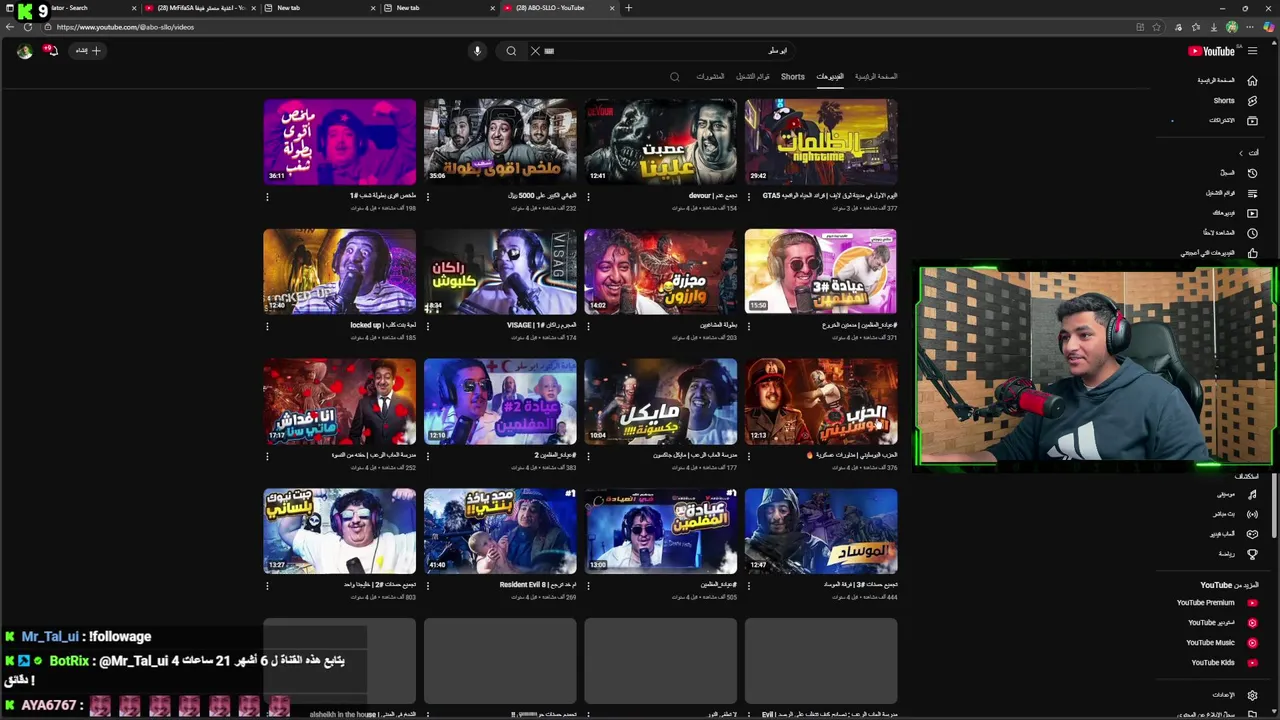
Task: Open the account avatar menu
Action: pos(24,51)
